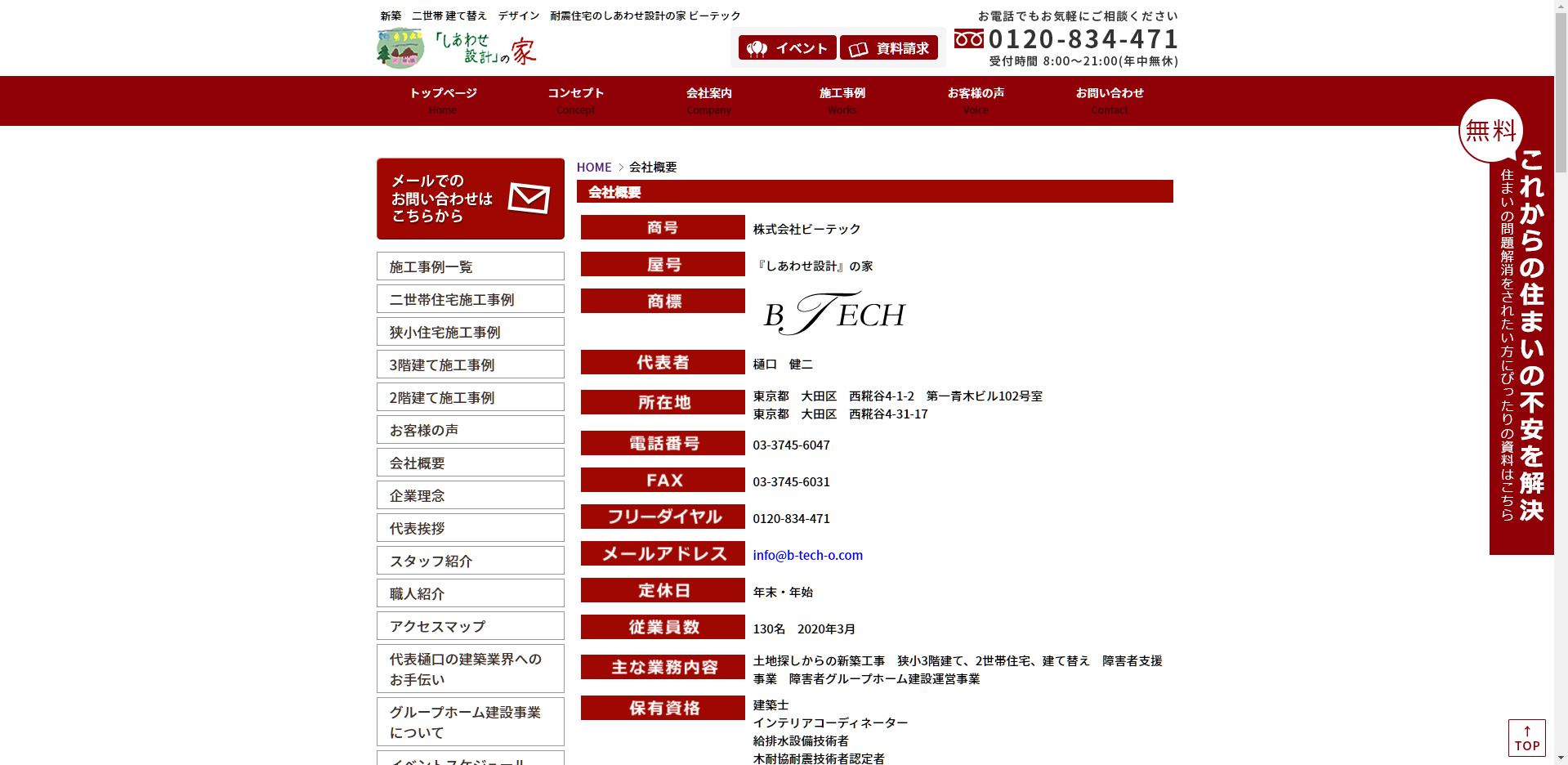Open お客様の声 in the sidebar
This screenshot has height=765, width=1568.
(x=471, y=430)
